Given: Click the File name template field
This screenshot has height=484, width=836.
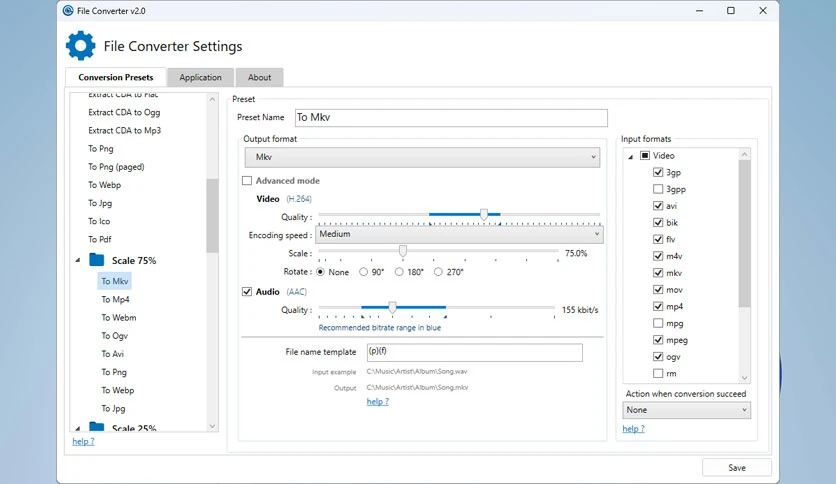Looking at the screenshot, I should [x=475, y=352].
